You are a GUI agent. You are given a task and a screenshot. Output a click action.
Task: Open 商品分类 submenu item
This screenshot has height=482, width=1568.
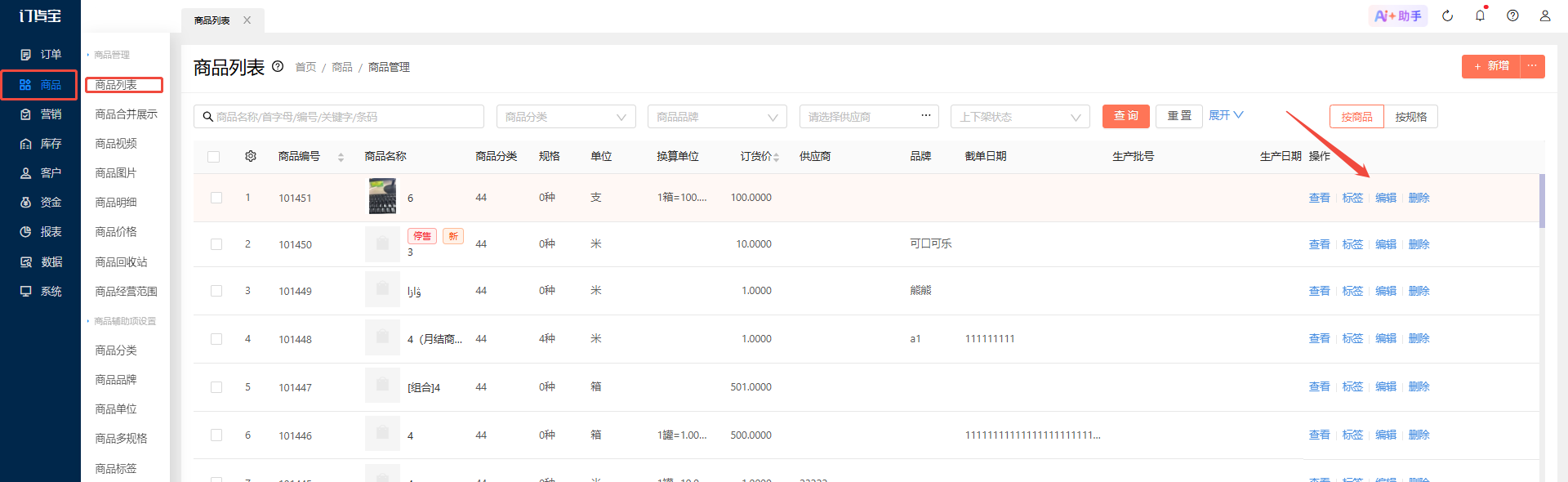(116, 350)
